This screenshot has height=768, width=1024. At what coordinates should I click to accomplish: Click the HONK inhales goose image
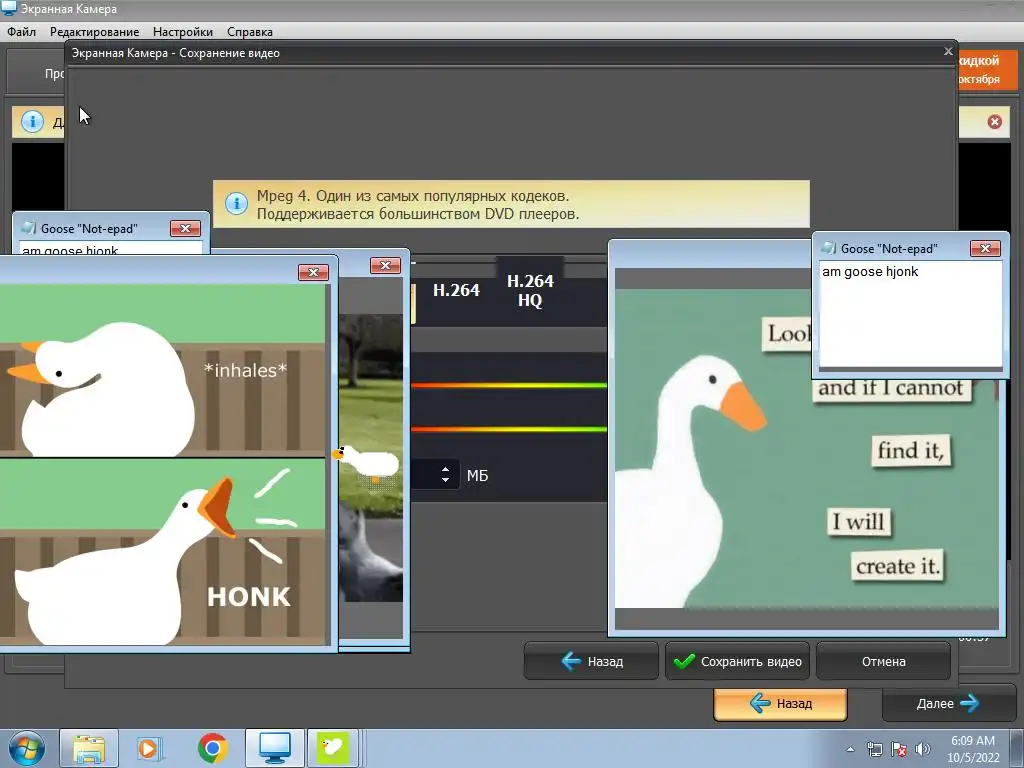163,464
